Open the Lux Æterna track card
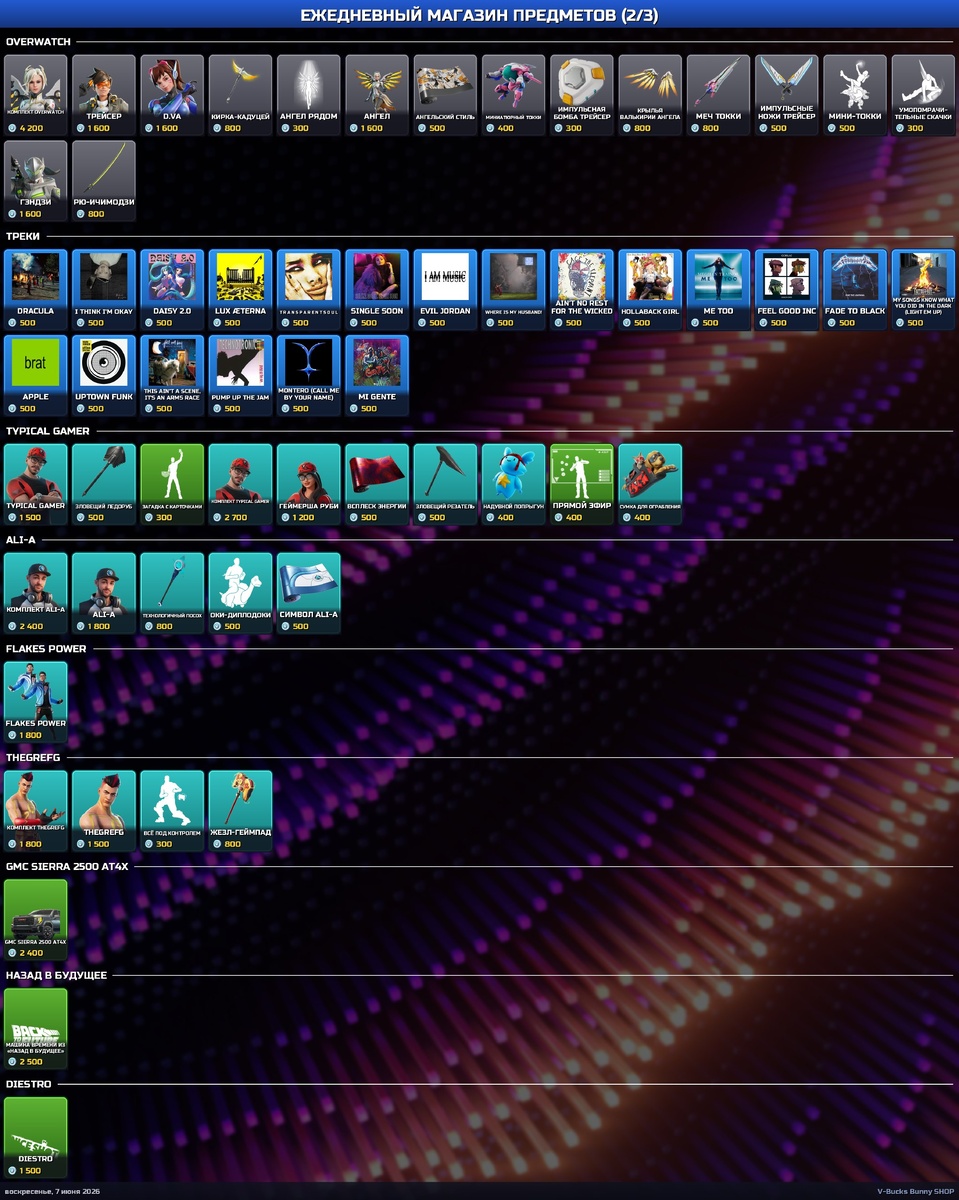This screenshot has height=1200, width=959. click(x=240, y=290)
